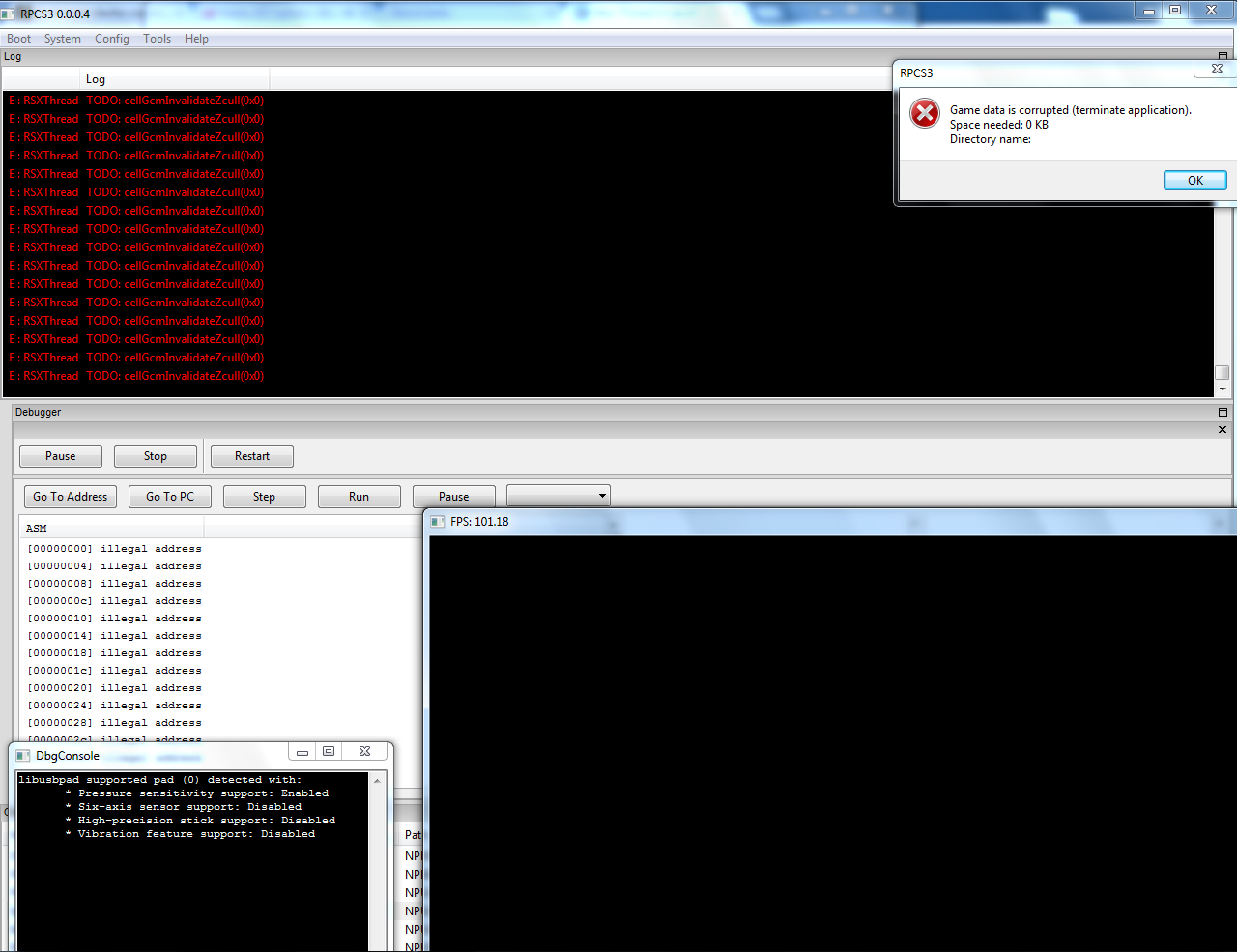
Task: Close the Debugger panel with its X icon
Action: tap(1223, 429)
